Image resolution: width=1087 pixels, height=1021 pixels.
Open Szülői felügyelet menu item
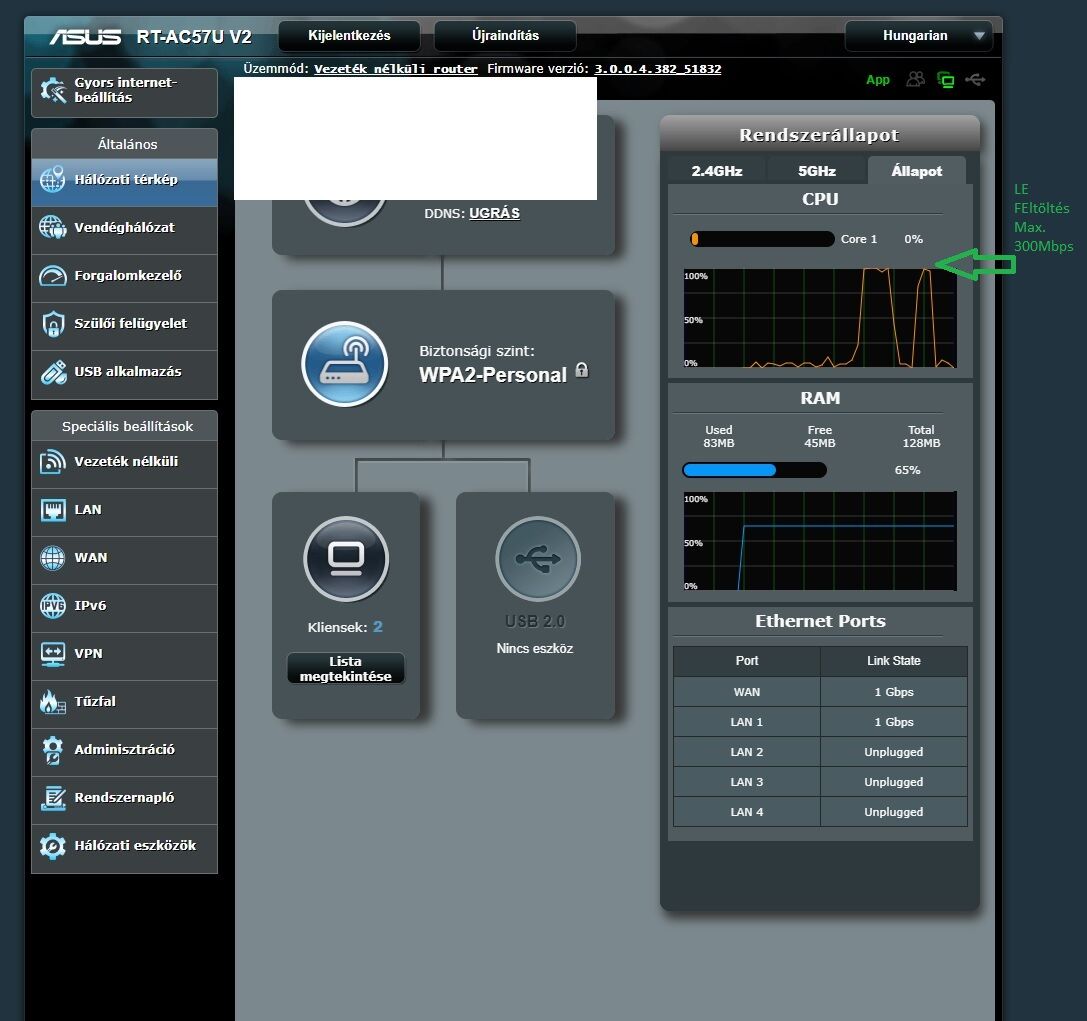point(125,324)
